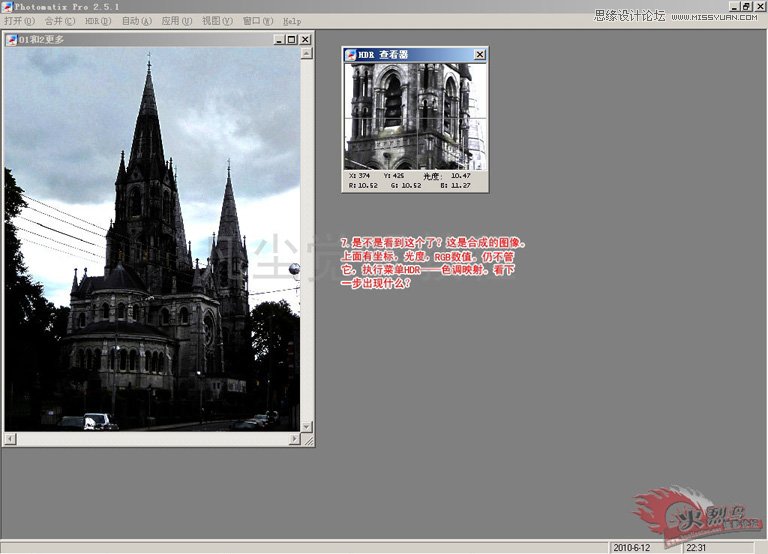Open the HDR menu
The height and width of the screenshot is (554, 768).
click(98, 21)
